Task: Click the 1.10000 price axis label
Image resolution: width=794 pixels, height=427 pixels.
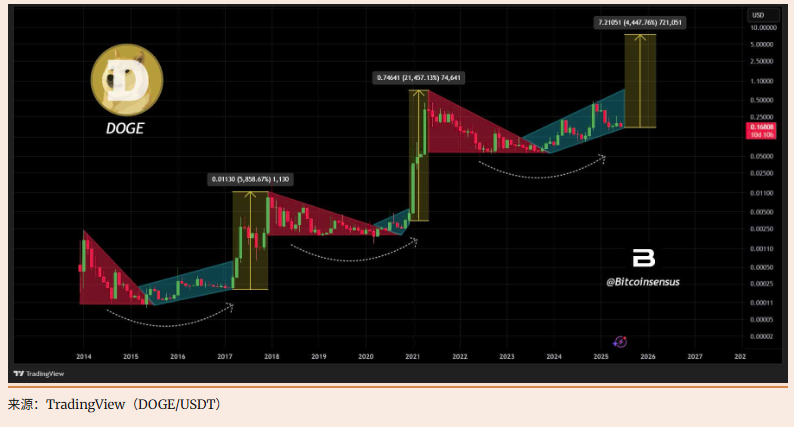Action: point(762,81)
